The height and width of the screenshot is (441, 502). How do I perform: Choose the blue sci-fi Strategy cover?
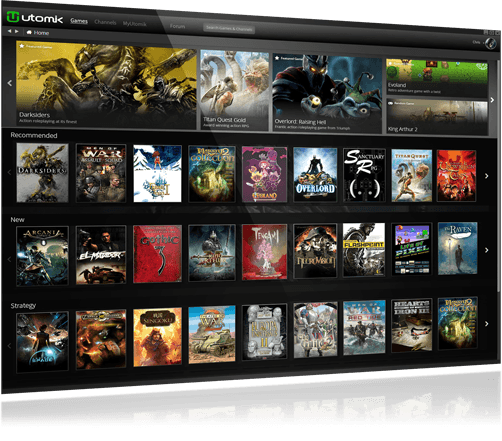(x=42, y=342)
